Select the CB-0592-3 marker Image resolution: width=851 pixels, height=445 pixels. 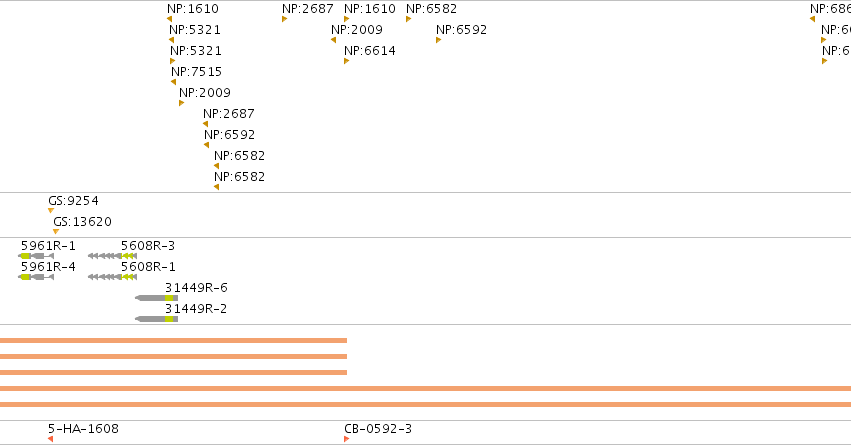pos(346,438)
